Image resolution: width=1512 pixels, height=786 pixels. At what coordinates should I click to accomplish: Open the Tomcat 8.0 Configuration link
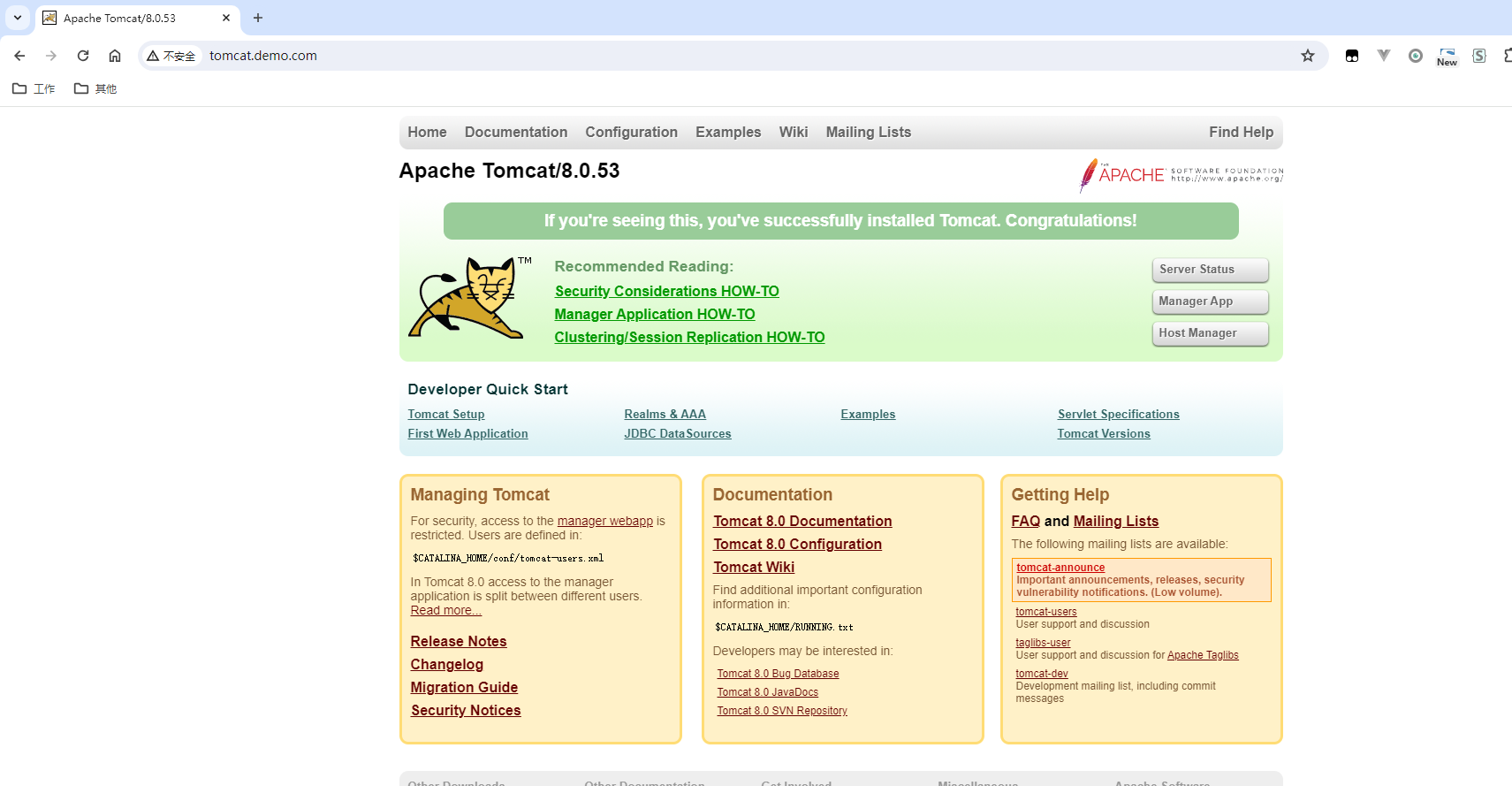coord(797,544)
